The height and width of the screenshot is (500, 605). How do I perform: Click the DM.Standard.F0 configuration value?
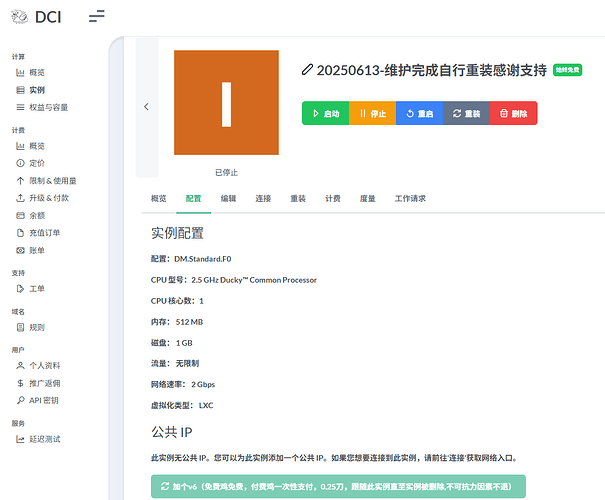pyautogui.click(x=203, y=259)
